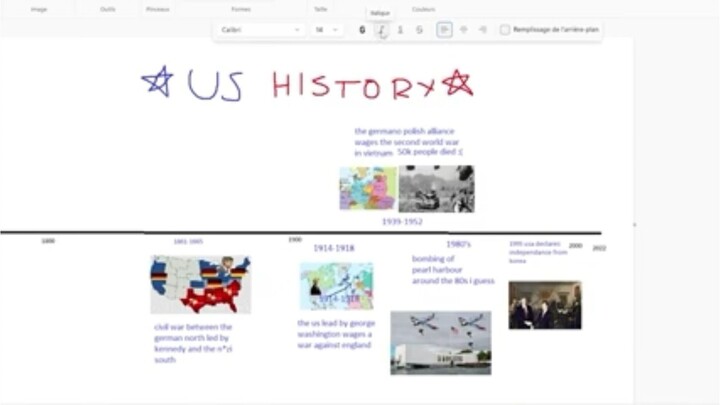
Task: Toggle bold text formatting
Action: 362,30
